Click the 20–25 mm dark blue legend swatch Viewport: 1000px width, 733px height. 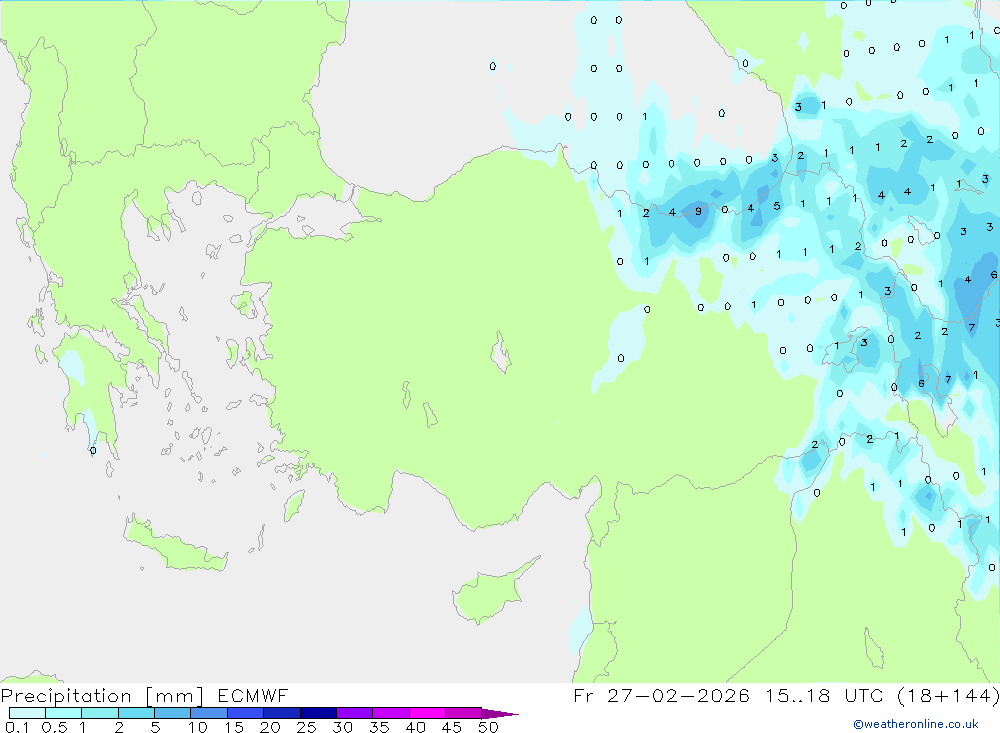(x=282, y=713)
